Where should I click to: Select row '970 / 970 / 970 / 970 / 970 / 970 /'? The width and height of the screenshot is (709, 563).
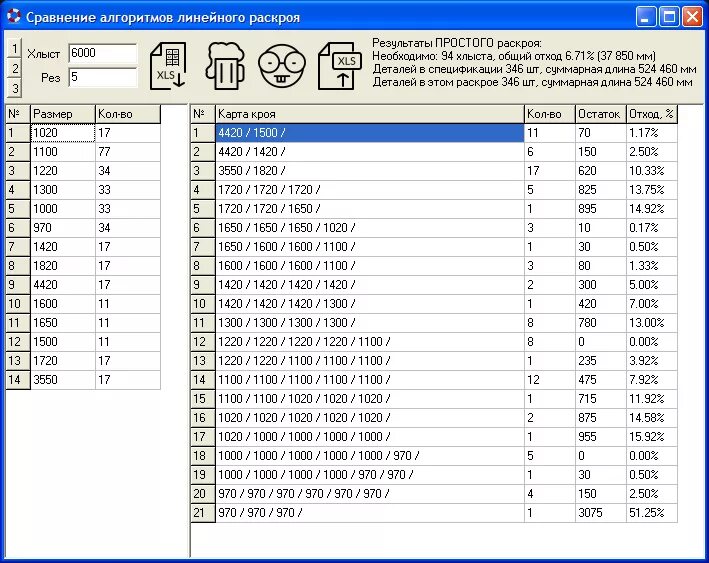click(370, 494)
